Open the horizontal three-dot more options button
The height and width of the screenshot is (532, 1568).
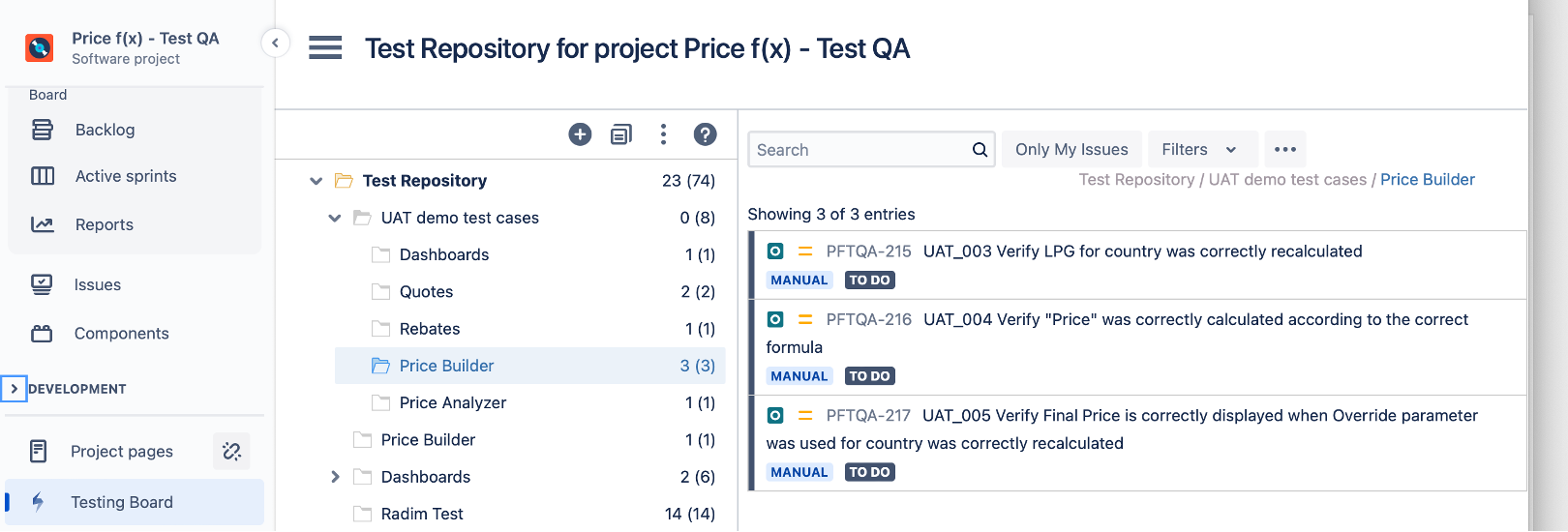tap(1285, 149)
